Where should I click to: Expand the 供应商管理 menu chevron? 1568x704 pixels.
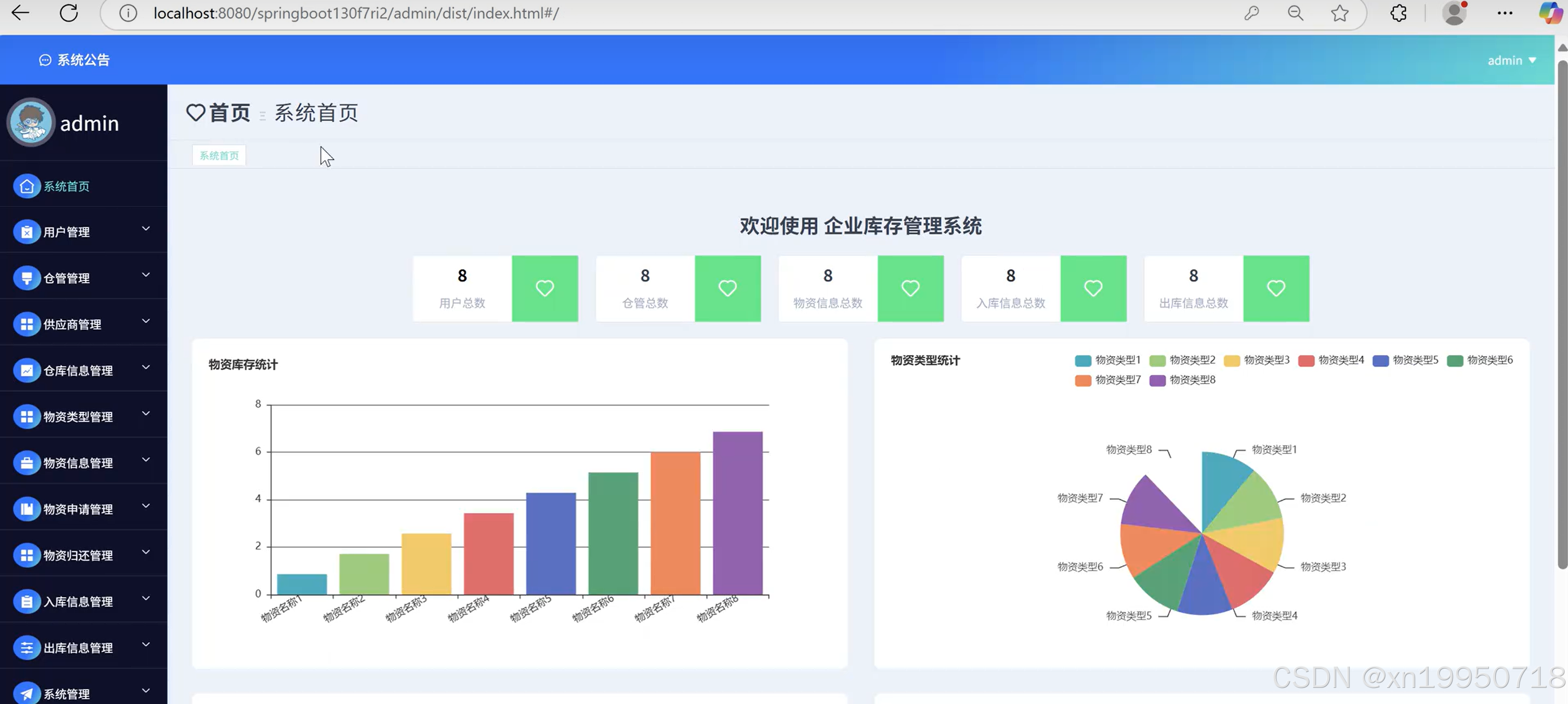[x=145, y=322]
